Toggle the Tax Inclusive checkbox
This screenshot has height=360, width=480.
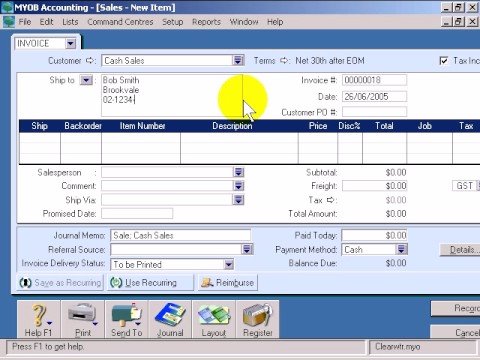click(444, 61)
